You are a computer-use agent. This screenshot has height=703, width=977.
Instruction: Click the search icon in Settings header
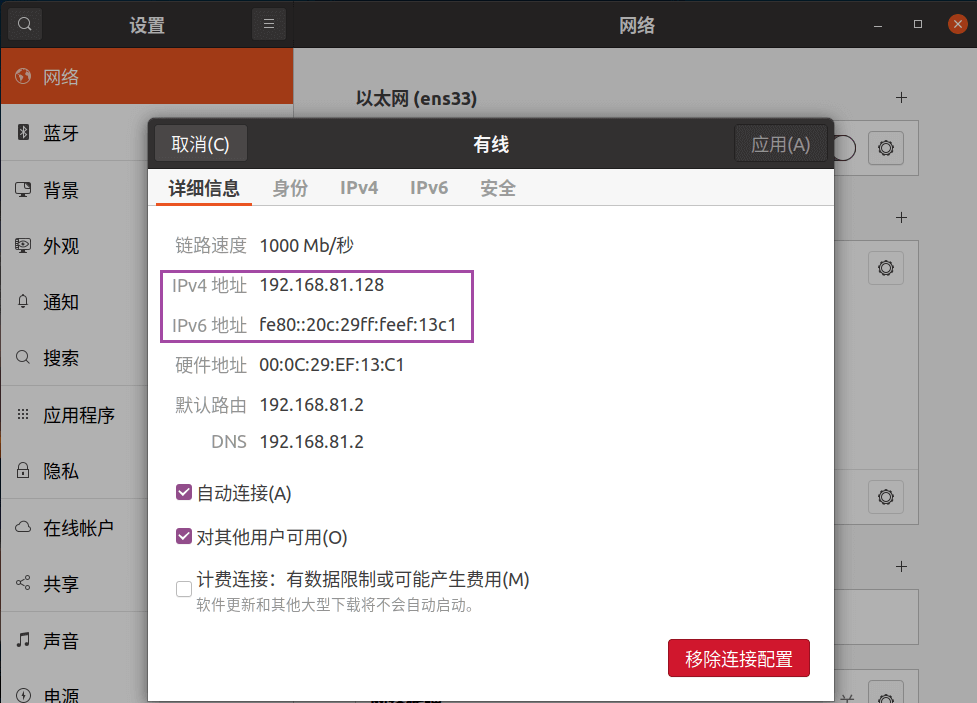(x=24, y=24)
